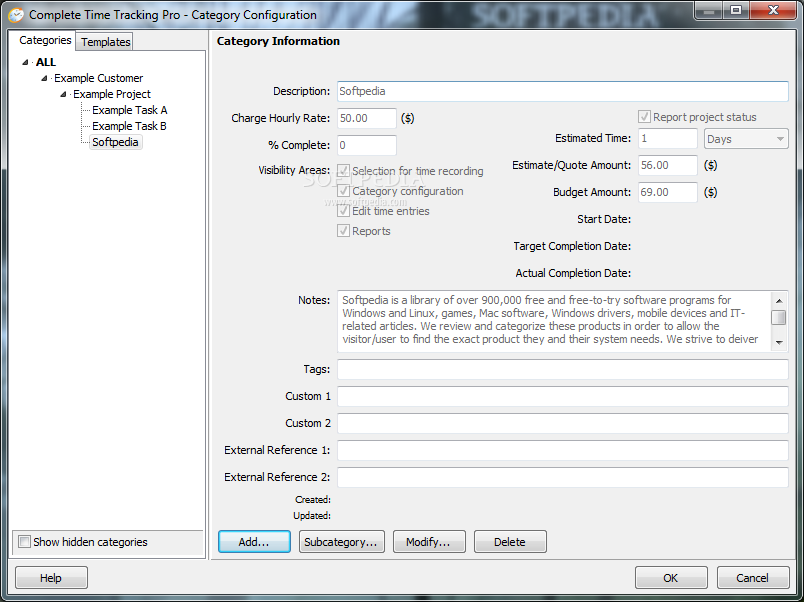
Task: Open Help
Action: (x=51, y=578)
